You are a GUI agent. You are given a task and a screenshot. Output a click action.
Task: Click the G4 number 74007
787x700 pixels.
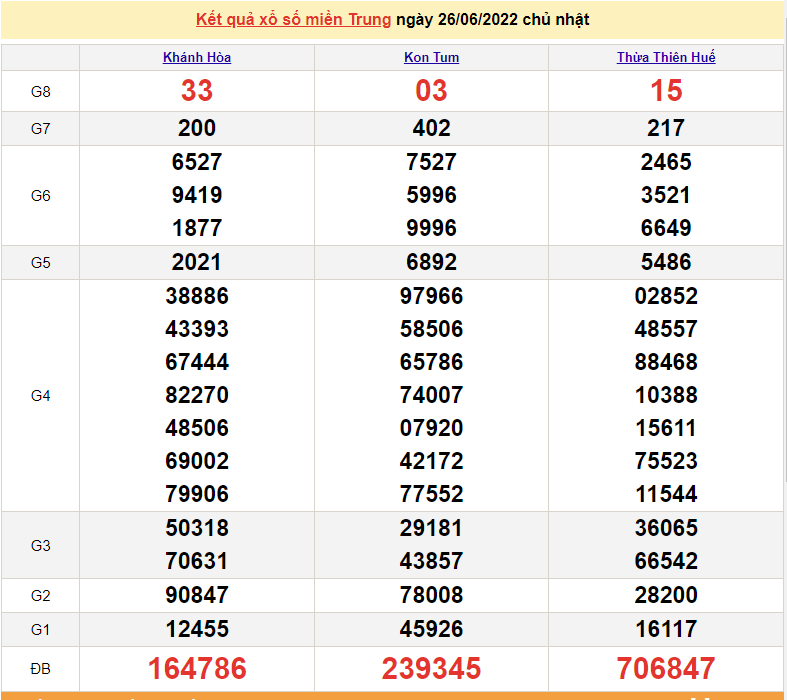(x=431, y=395)
